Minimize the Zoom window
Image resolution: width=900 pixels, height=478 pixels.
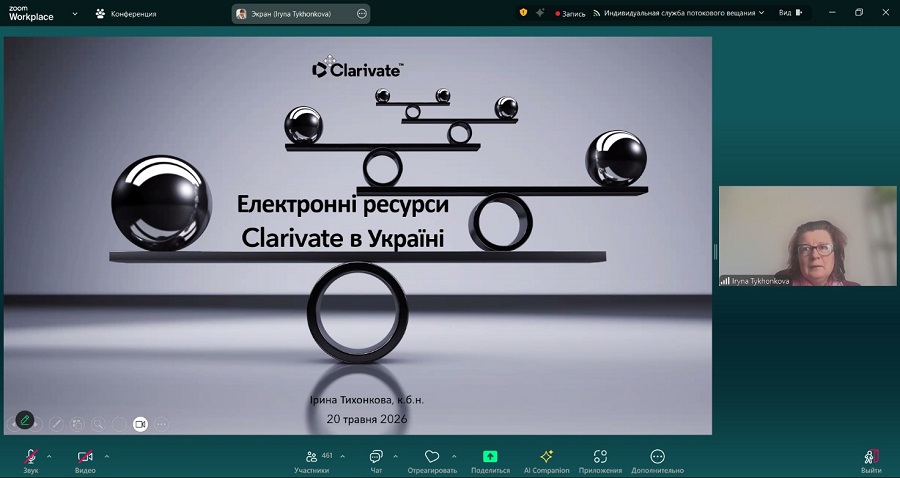click(832, 12)
